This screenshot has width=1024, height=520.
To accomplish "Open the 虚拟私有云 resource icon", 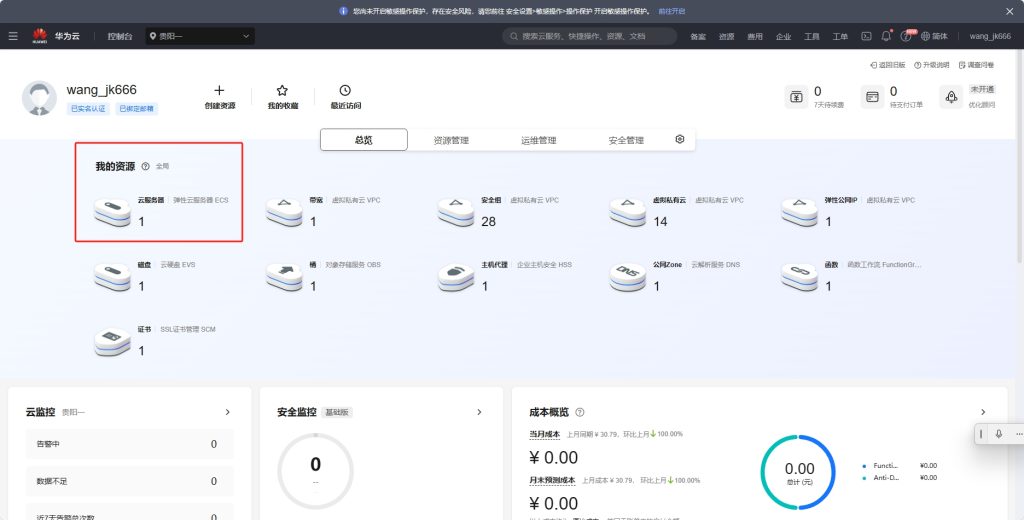I will pyautogui.click(x=628, y=213).
